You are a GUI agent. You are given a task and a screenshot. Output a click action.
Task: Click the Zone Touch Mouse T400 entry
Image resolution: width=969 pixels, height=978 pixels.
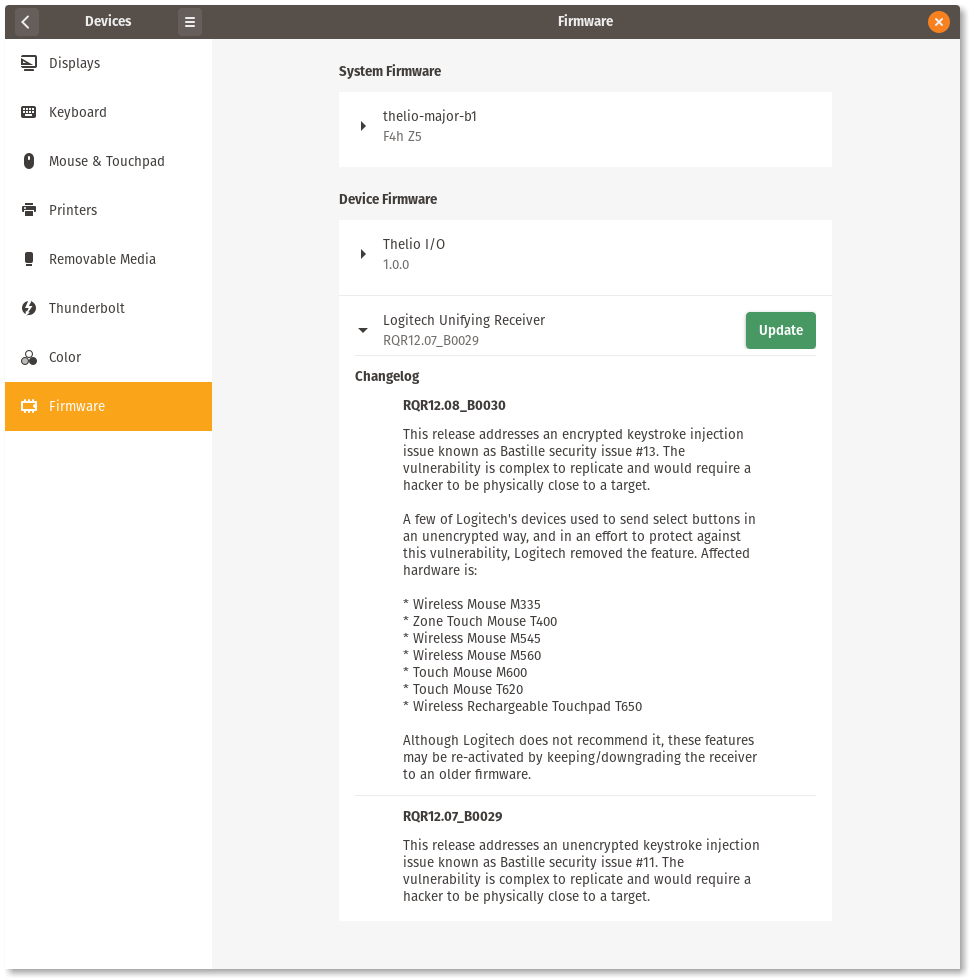tap(480, 621)
